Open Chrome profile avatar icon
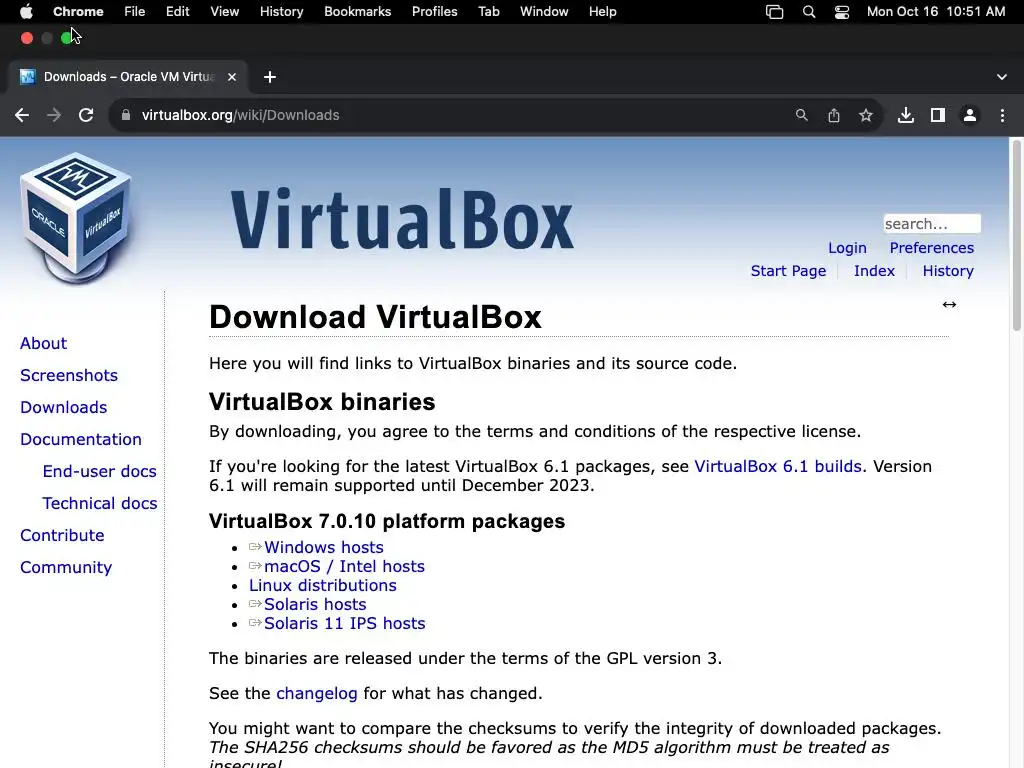The width and height of the screenshot is (1024, 768). (970, 116)
